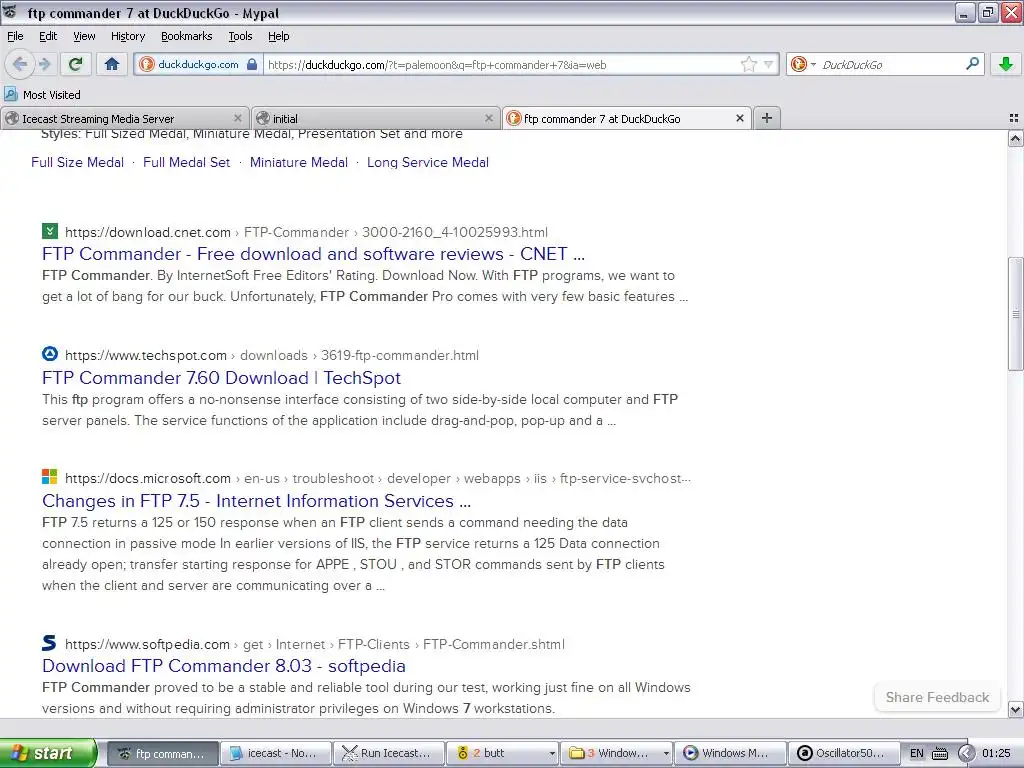The height and width of the screenshot is (768, 1024).
Task: Open the butt taskbar group
Action: [x=503, y=753]
